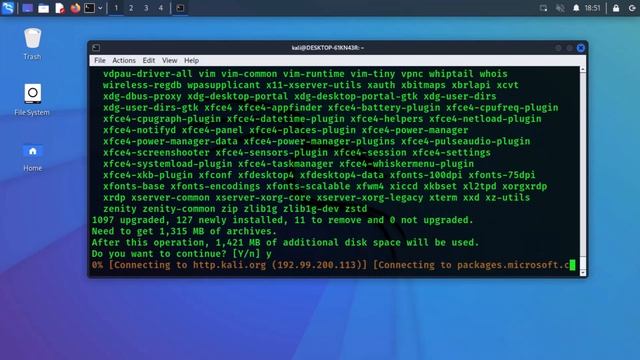Click the network connection tray icon
This screenshot has width=640, height=360.
click(x=543, y=8)
